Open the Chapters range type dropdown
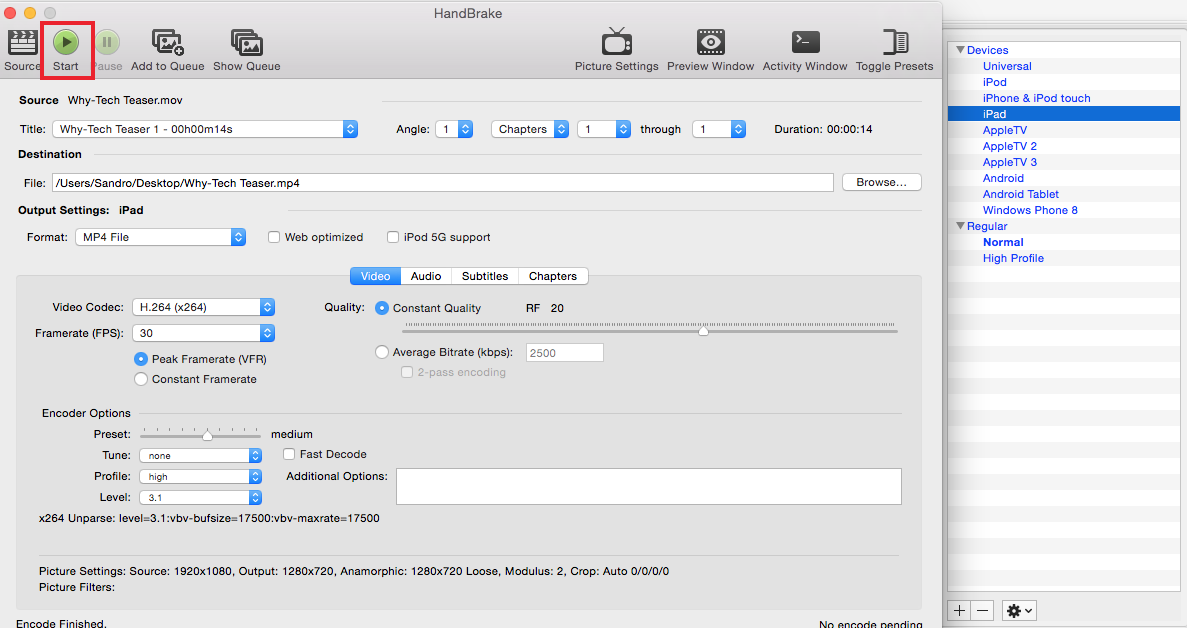1187x628 pixels. 530,129
